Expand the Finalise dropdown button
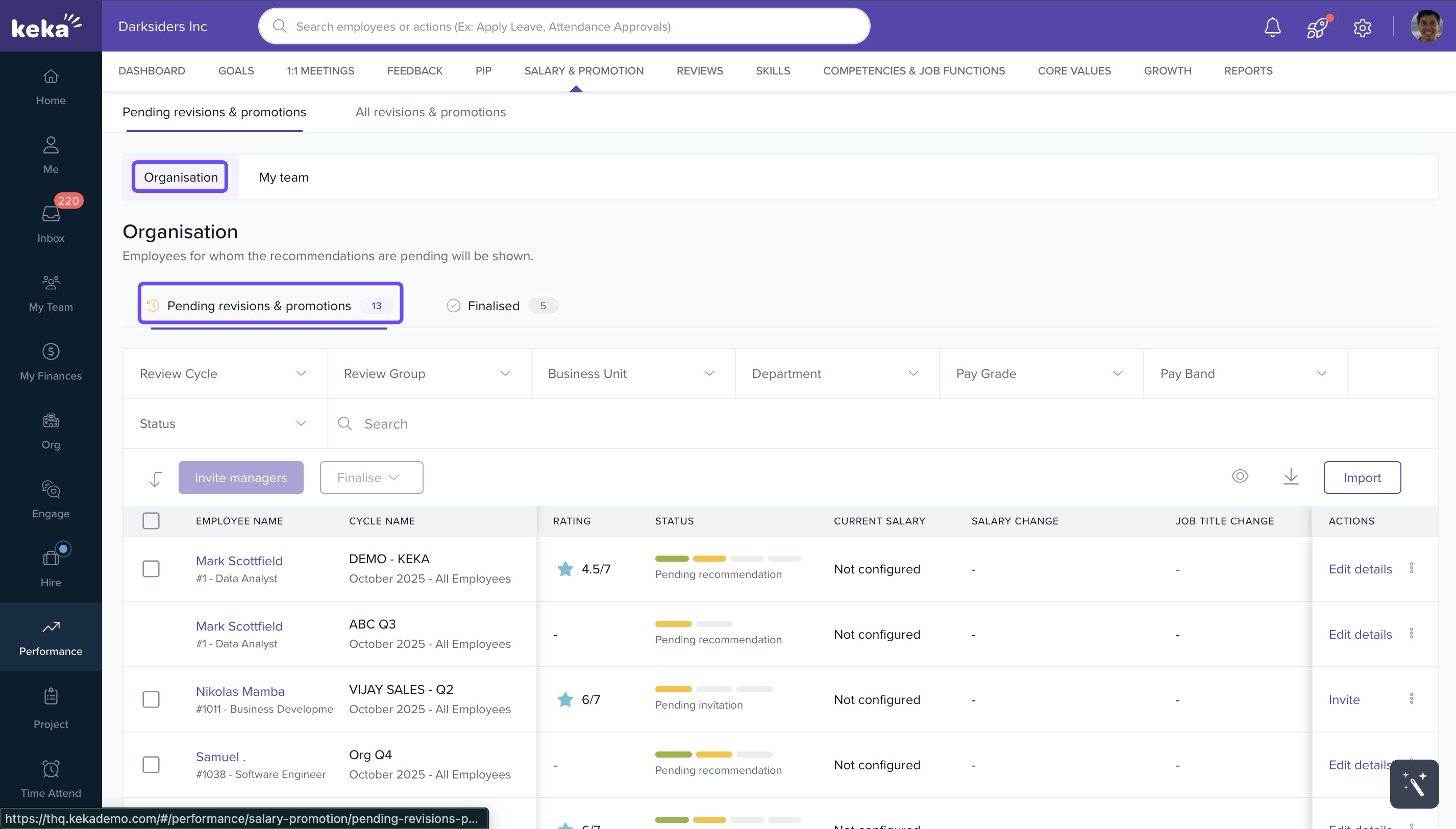This screenshot has width=1456, height=829. tap(371, 477)
